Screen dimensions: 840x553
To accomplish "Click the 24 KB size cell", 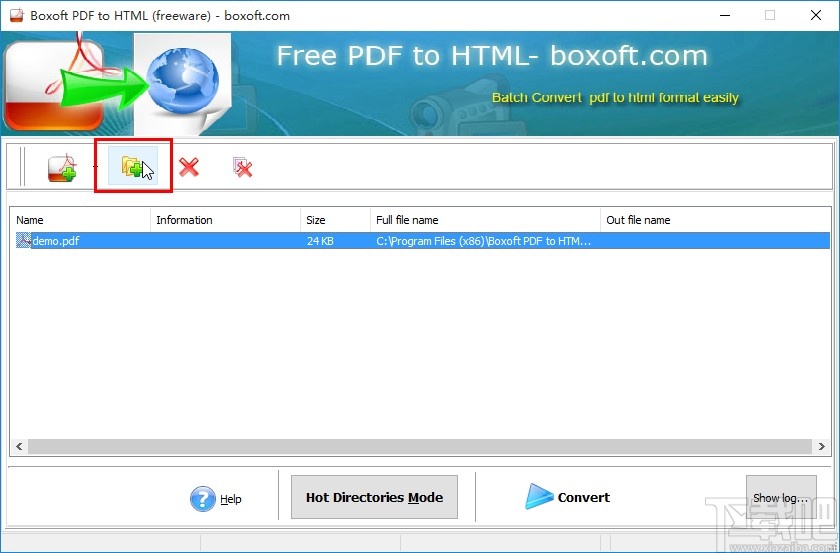I will 320,241.
